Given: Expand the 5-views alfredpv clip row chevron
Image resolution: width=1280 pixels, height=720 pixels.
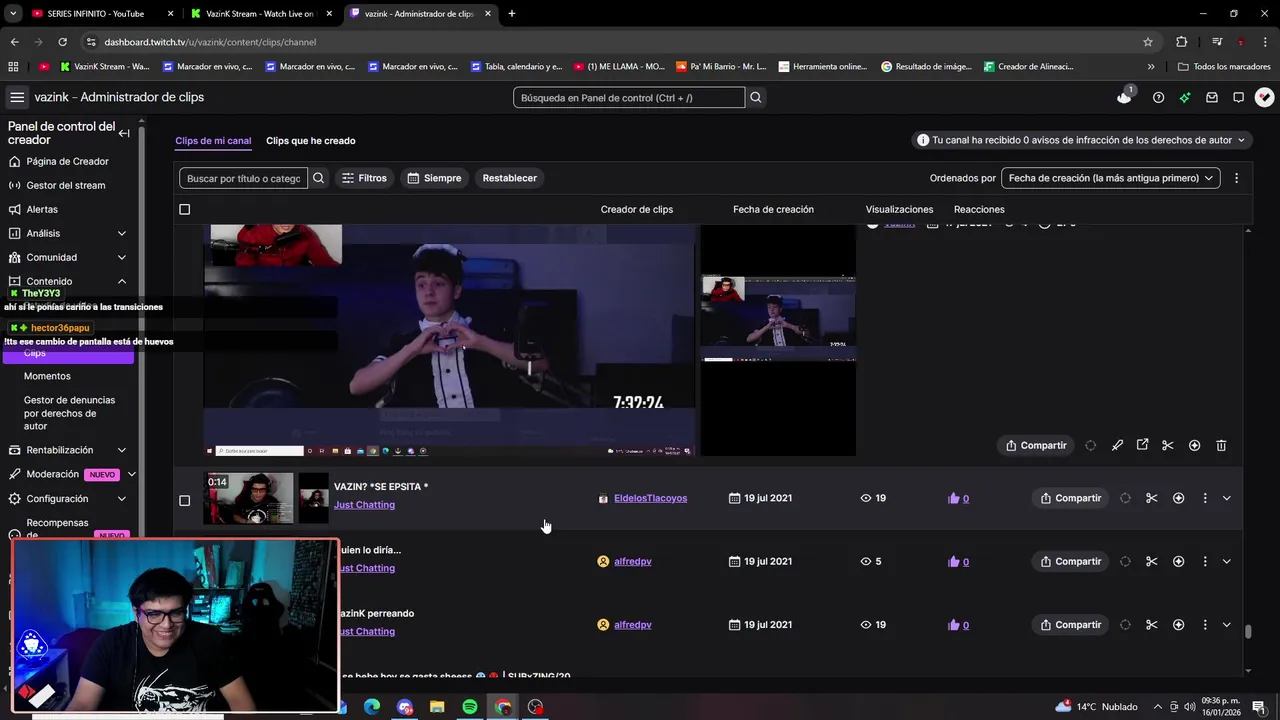Looking at the screenshot, I should 1227,561.
